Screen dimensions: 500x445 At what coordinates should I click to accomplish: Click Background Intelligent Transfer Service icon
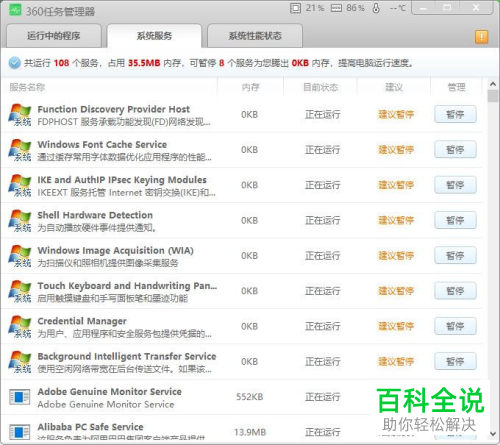coord(20,362)
